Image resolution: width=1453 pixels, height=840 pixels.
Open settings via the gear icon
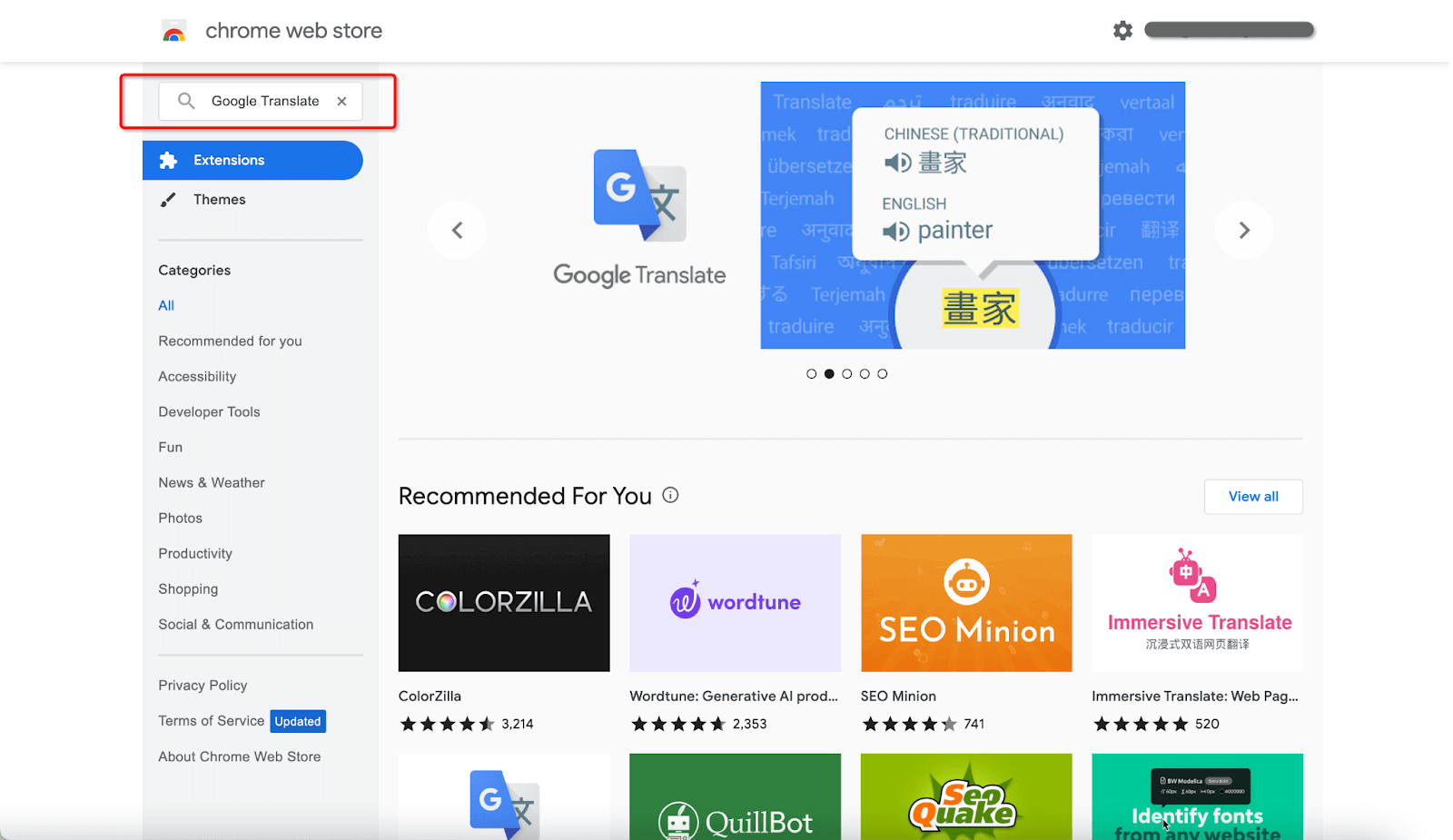coord(1122,31)
